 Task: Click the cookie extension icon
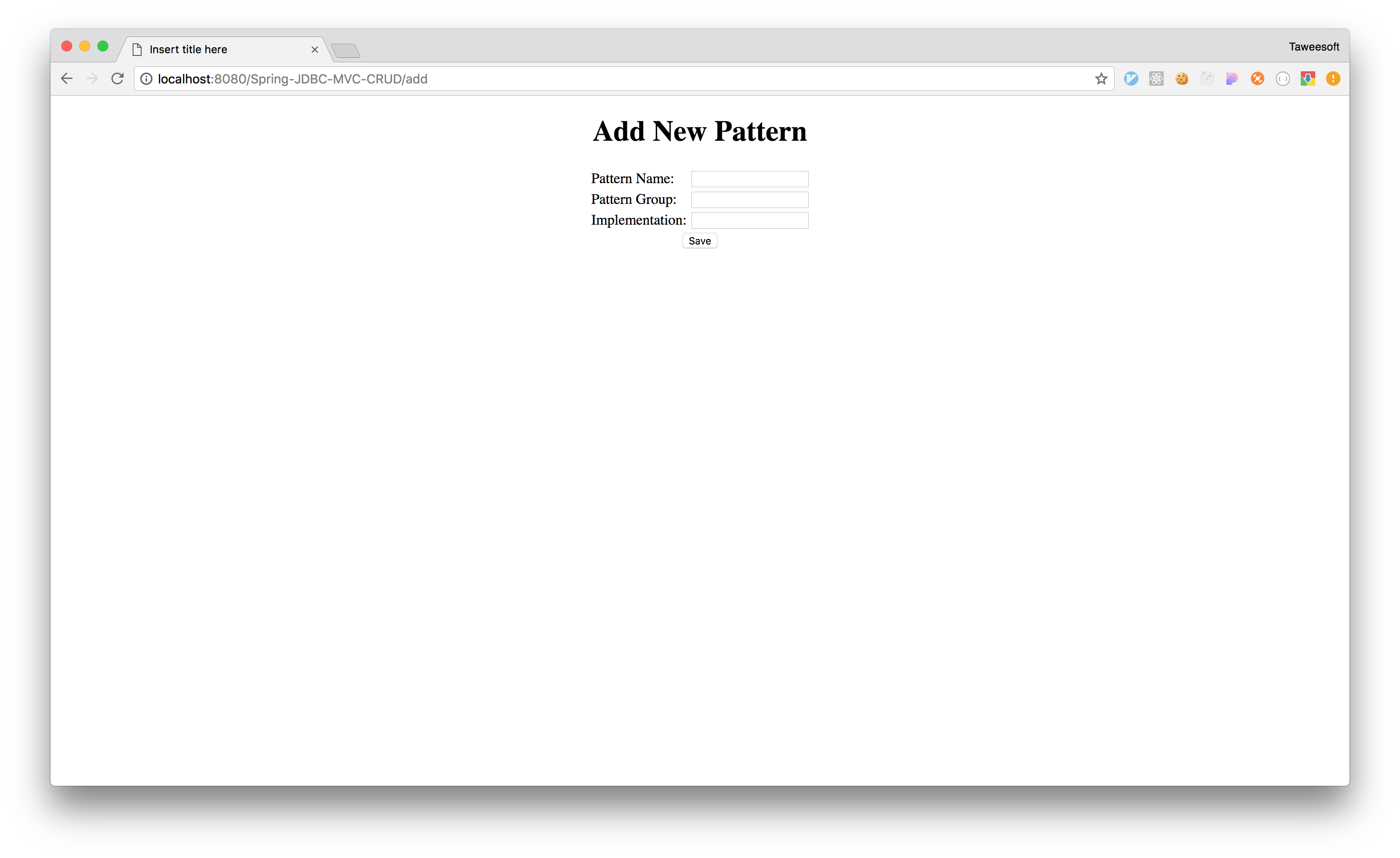(x=1181, y=79)
